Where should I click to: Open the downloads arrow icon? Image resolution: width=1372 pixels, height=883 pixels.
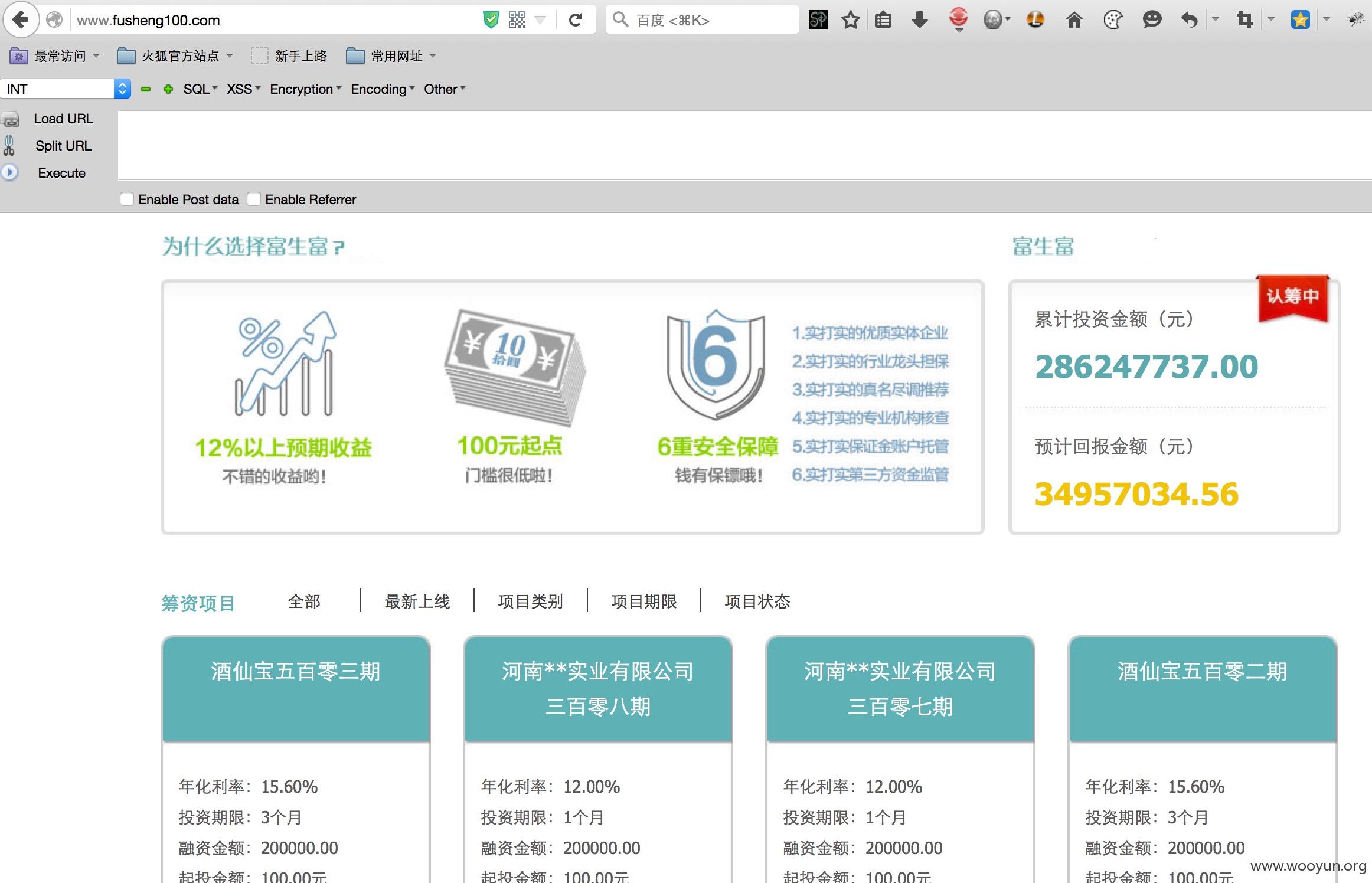click(x=919, y=20)
